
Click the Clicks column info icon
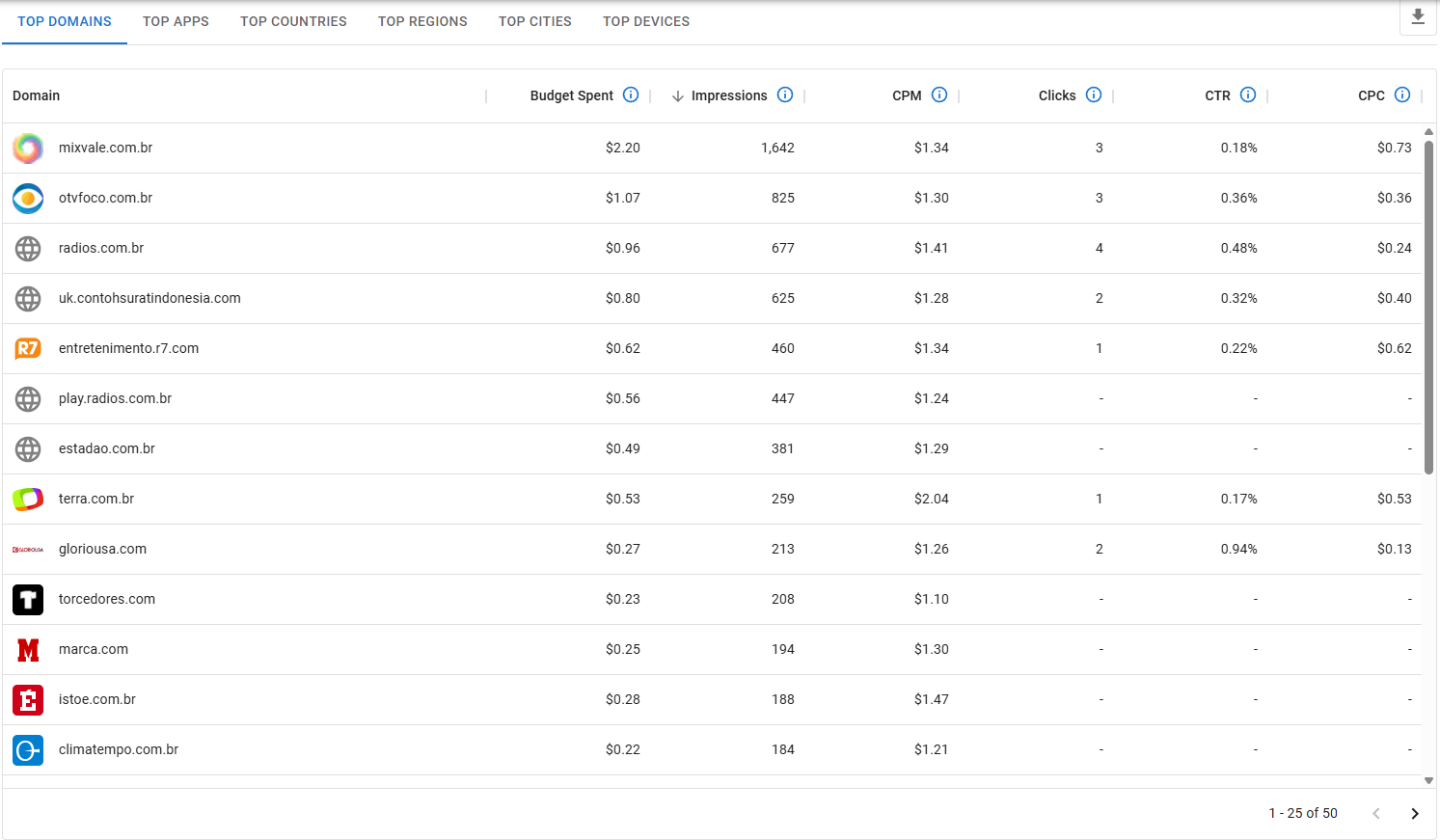[x=1094, y=95]
